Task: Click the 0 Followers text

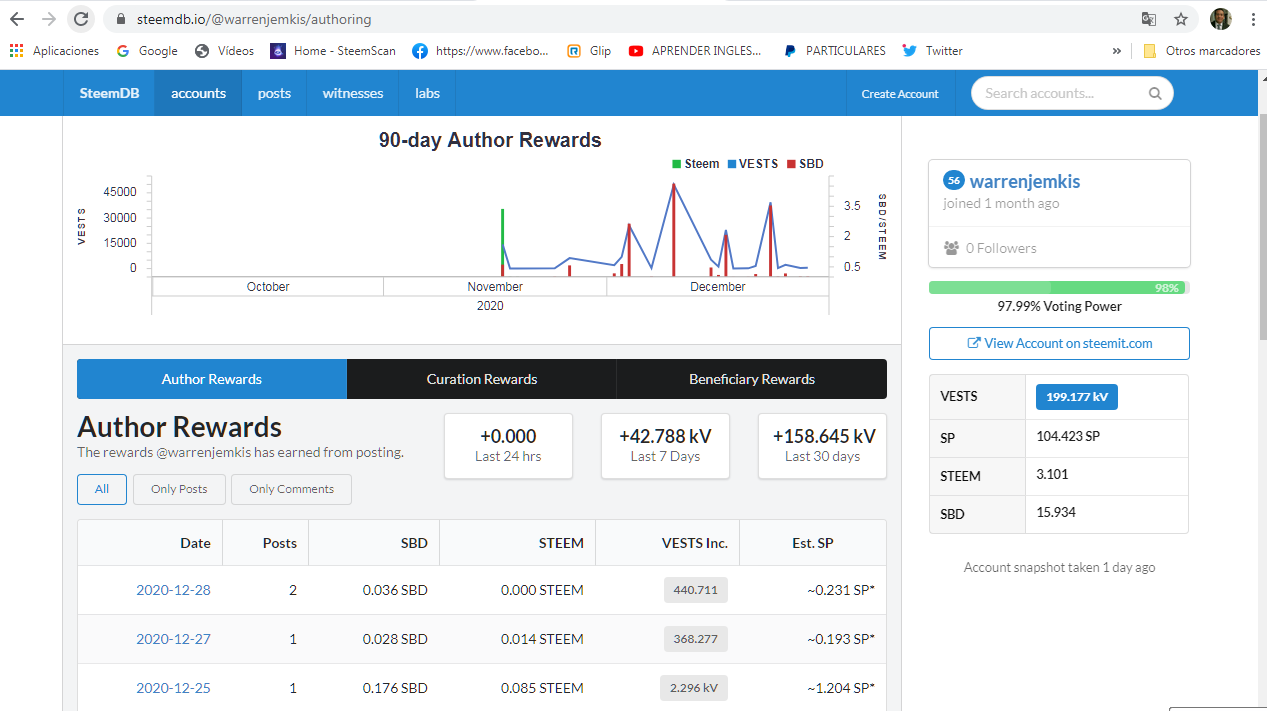Action: (x=1001, y=248)
